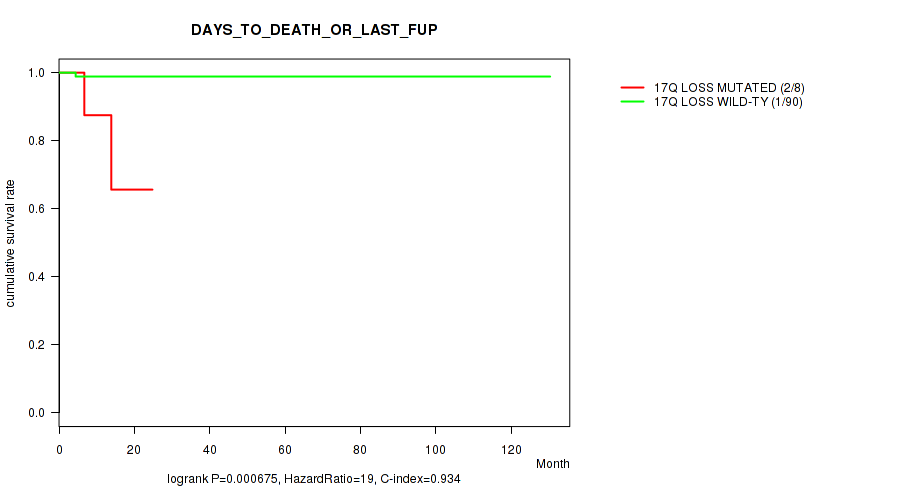Click the cumulative survival rate axis label
This screenshot has width=900, height=500.
click(x=11, y=243)
